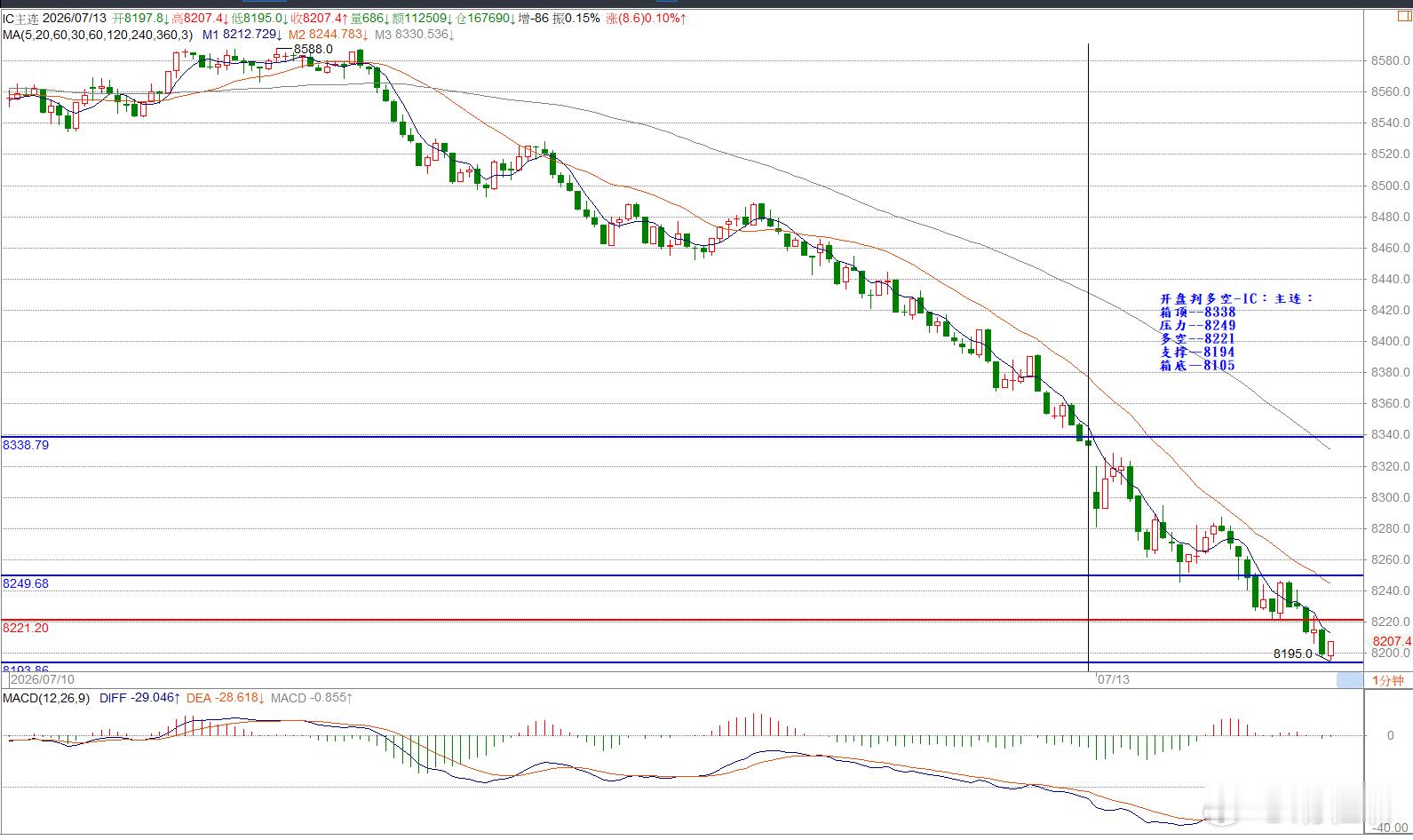This screenshot has height=840, width=1413.
Task: Click the 8300.0 price axis label
Action: tap(1391, 497)
